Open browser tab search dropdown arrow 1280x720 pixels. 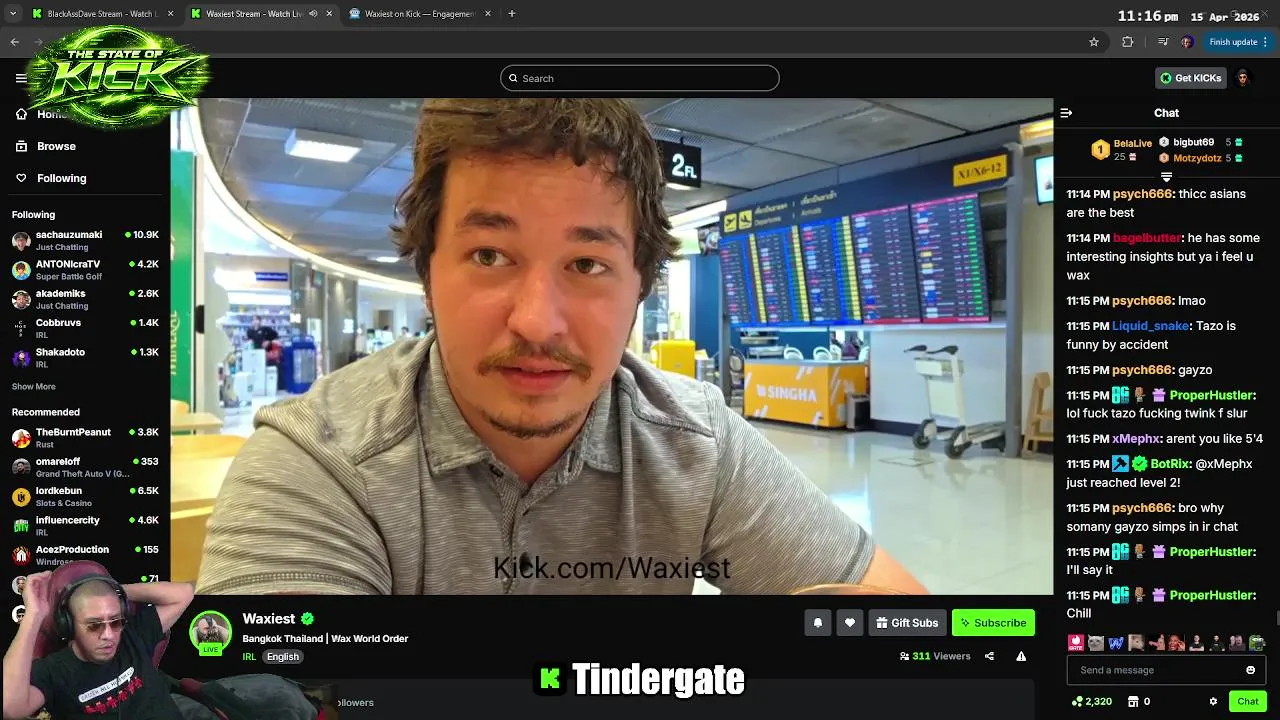(x=13, y=14)
